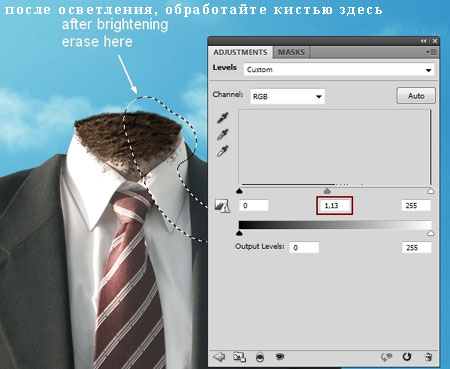Toggle adjustment layer visibility eye icon

[x=280, y=357]
